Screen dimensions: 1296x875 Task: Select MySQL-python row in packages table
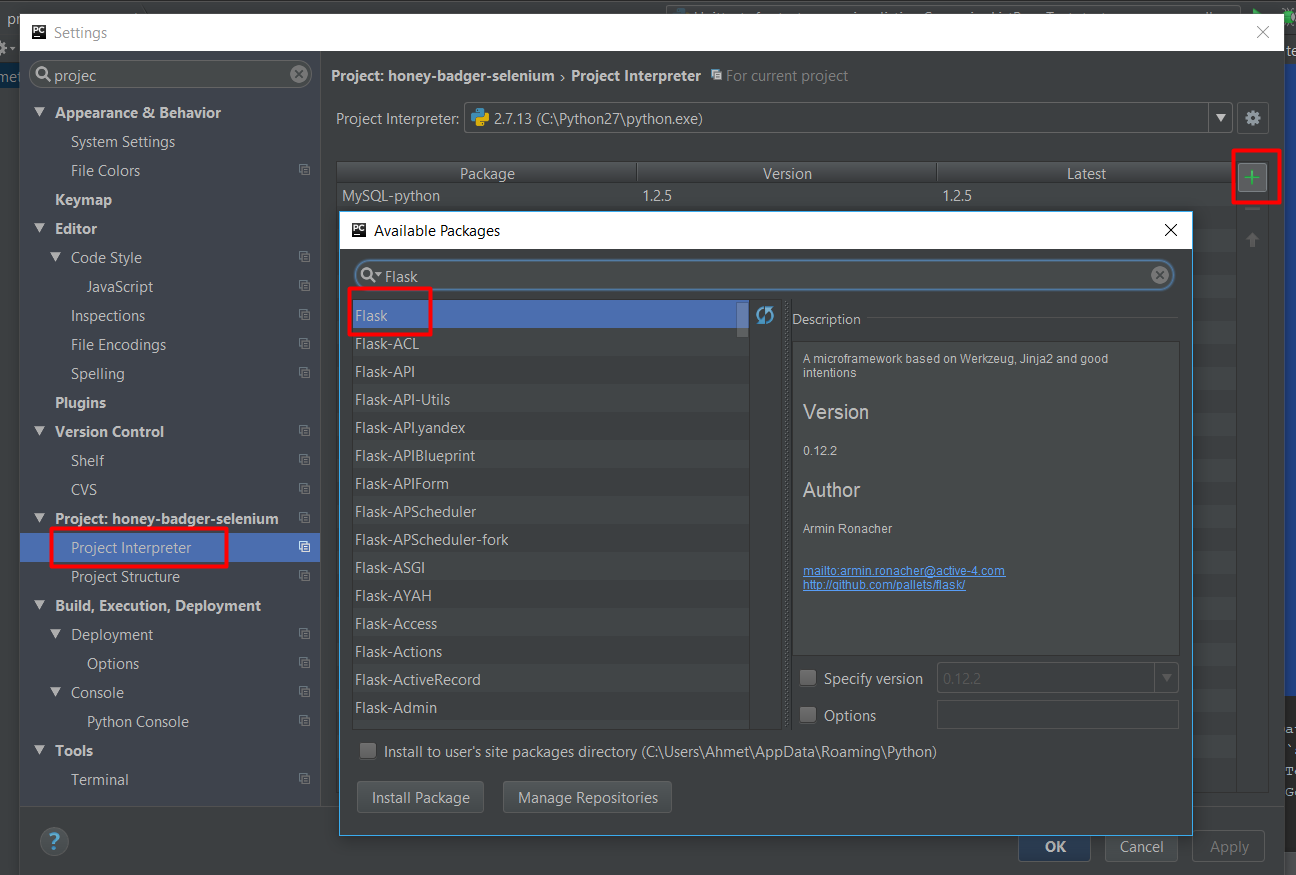pyautogui.click(x=786, y=196)
